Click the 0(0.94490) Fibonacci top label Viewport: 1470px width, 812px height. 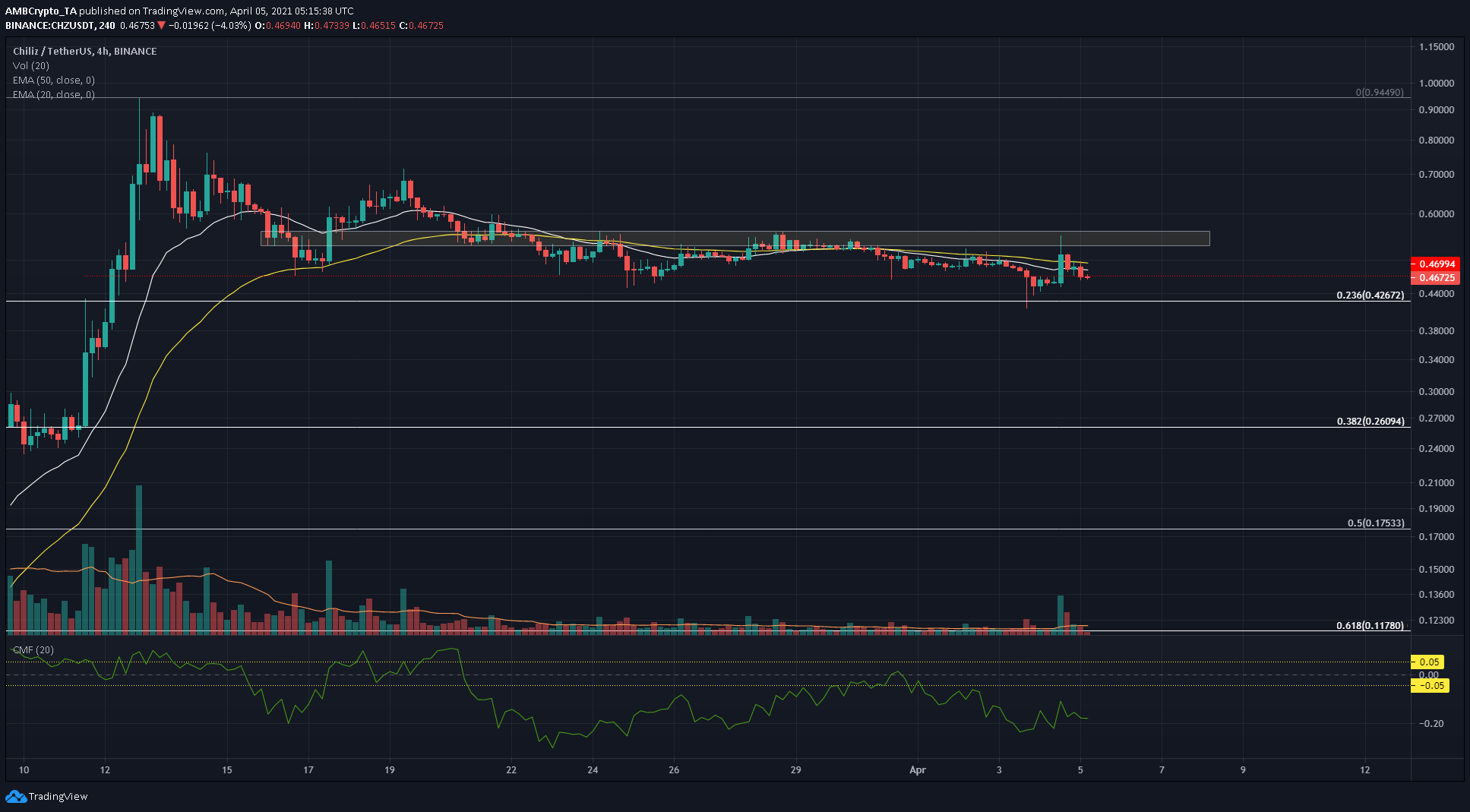pyautogui.click(x=1380, y=92)
